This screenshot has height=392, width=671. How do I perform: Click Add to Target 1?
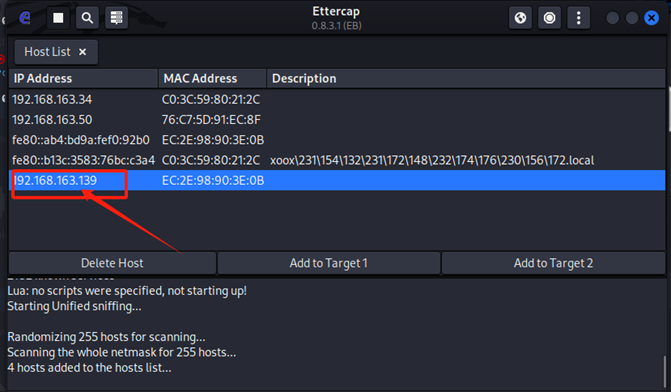tap(329, 263)
